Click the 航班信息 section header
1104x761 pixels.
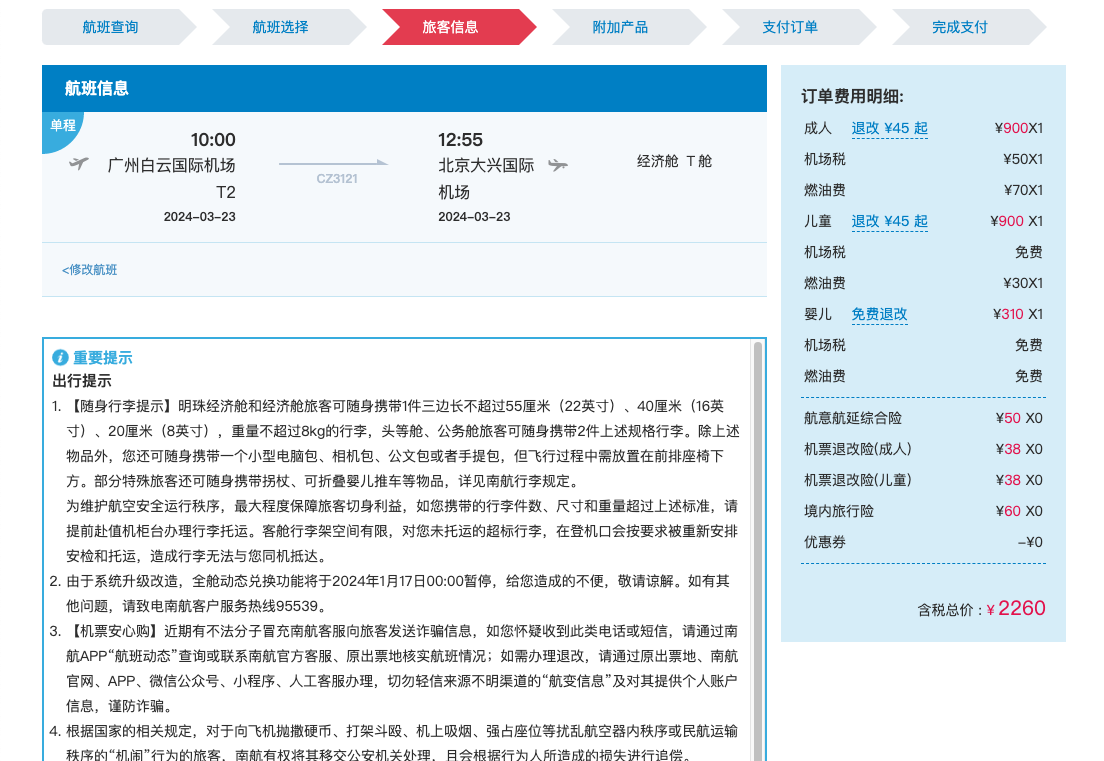[x=97, y=88]
